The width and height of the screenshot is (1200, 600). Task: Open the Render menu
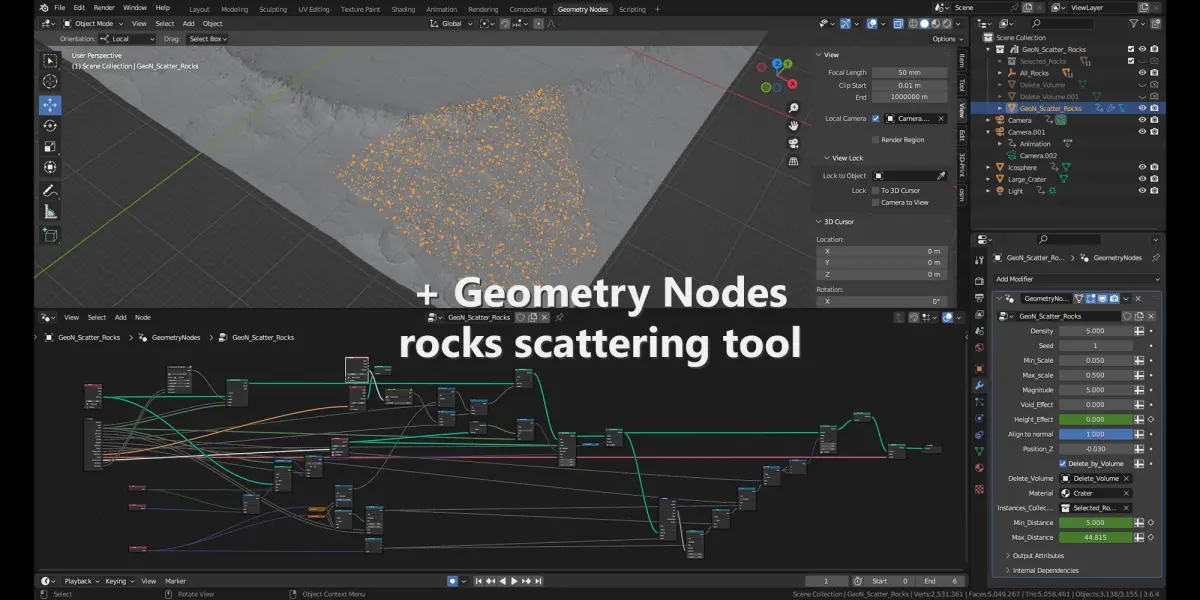click(104, 8)
